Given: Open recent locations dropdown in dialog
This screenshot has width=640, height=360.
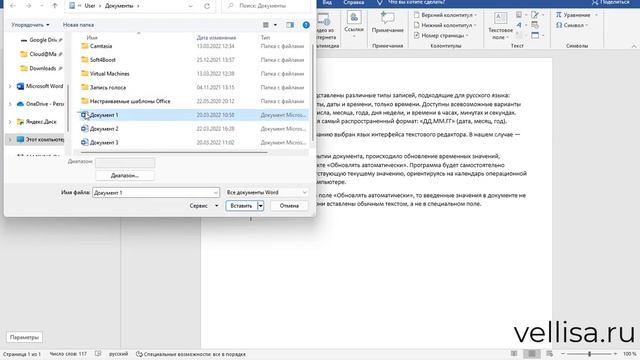Looking at the screenshot, I should point(41,6).
